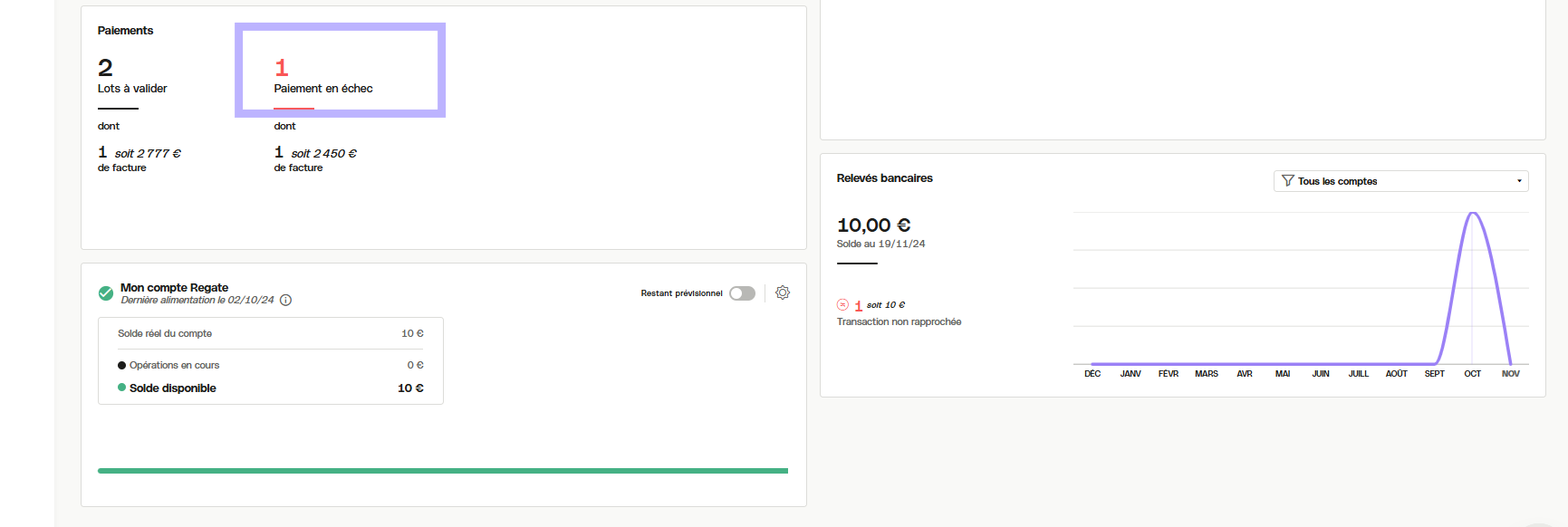The height and width of the screenshot is (527, 1568).
Task: Click the green dot beside Solde disponible
Action: pos(121,388)
